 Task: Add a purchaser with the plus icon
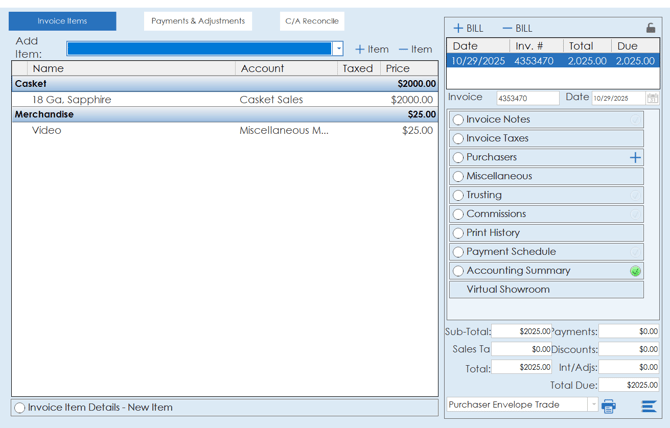(x=635, y=157)
